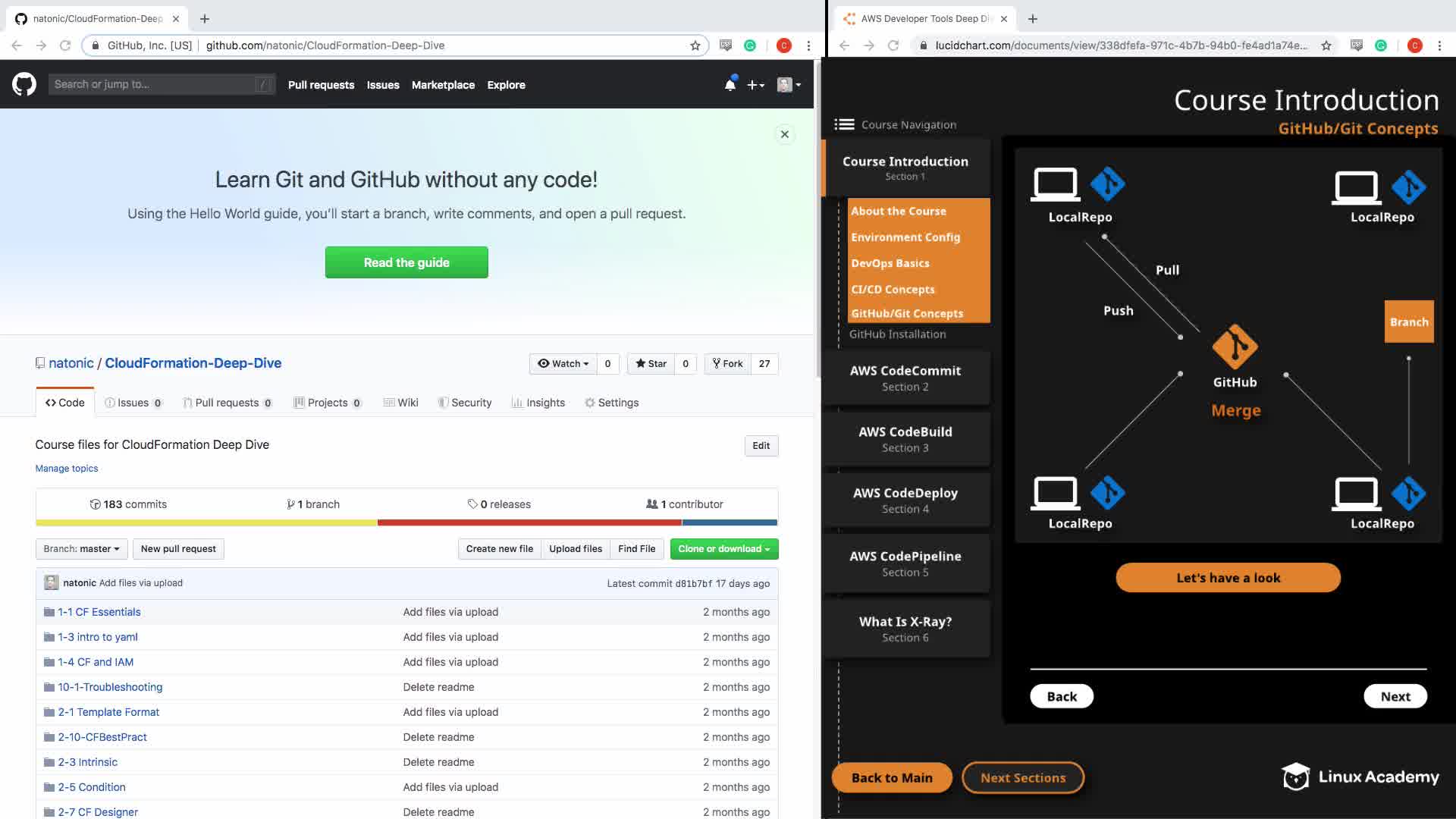The image size is (1456, 819).
Task: Open the Pull requests tab
Action: pos(227,403)
